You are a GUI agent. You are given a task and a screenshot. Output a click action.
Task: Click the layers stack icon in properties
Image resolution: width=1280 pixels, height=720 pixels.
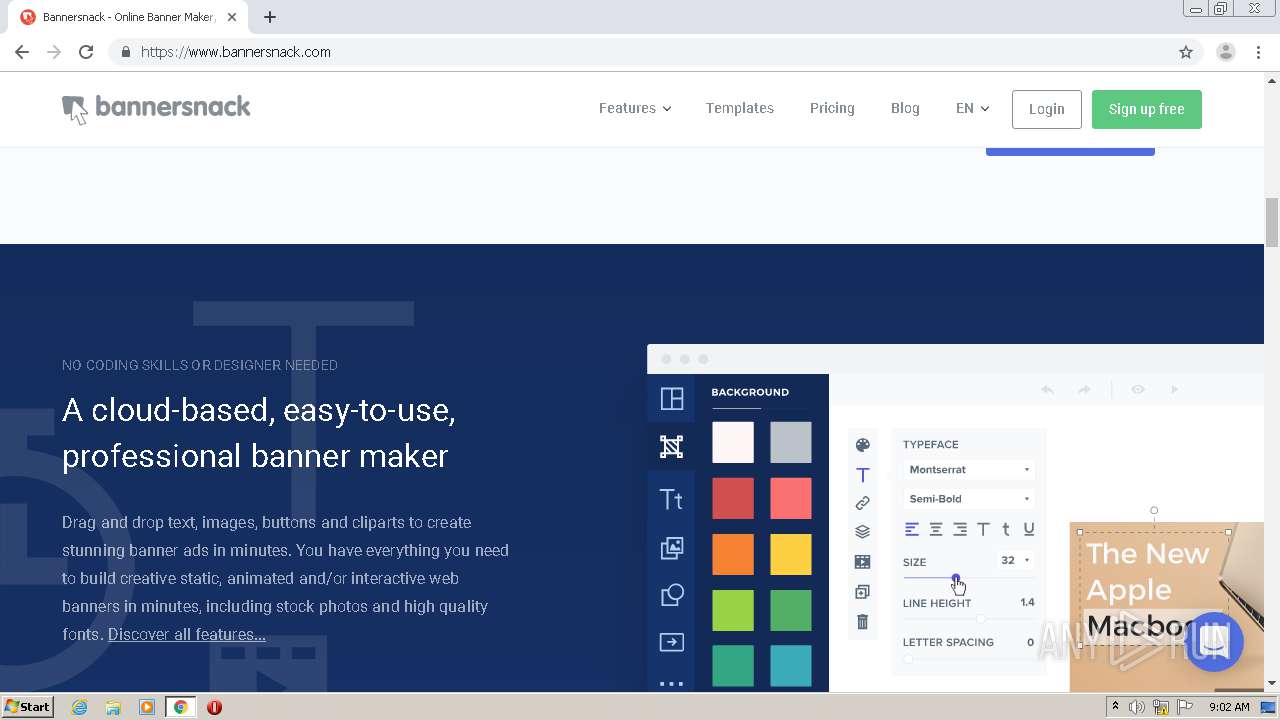coord(863,532)
